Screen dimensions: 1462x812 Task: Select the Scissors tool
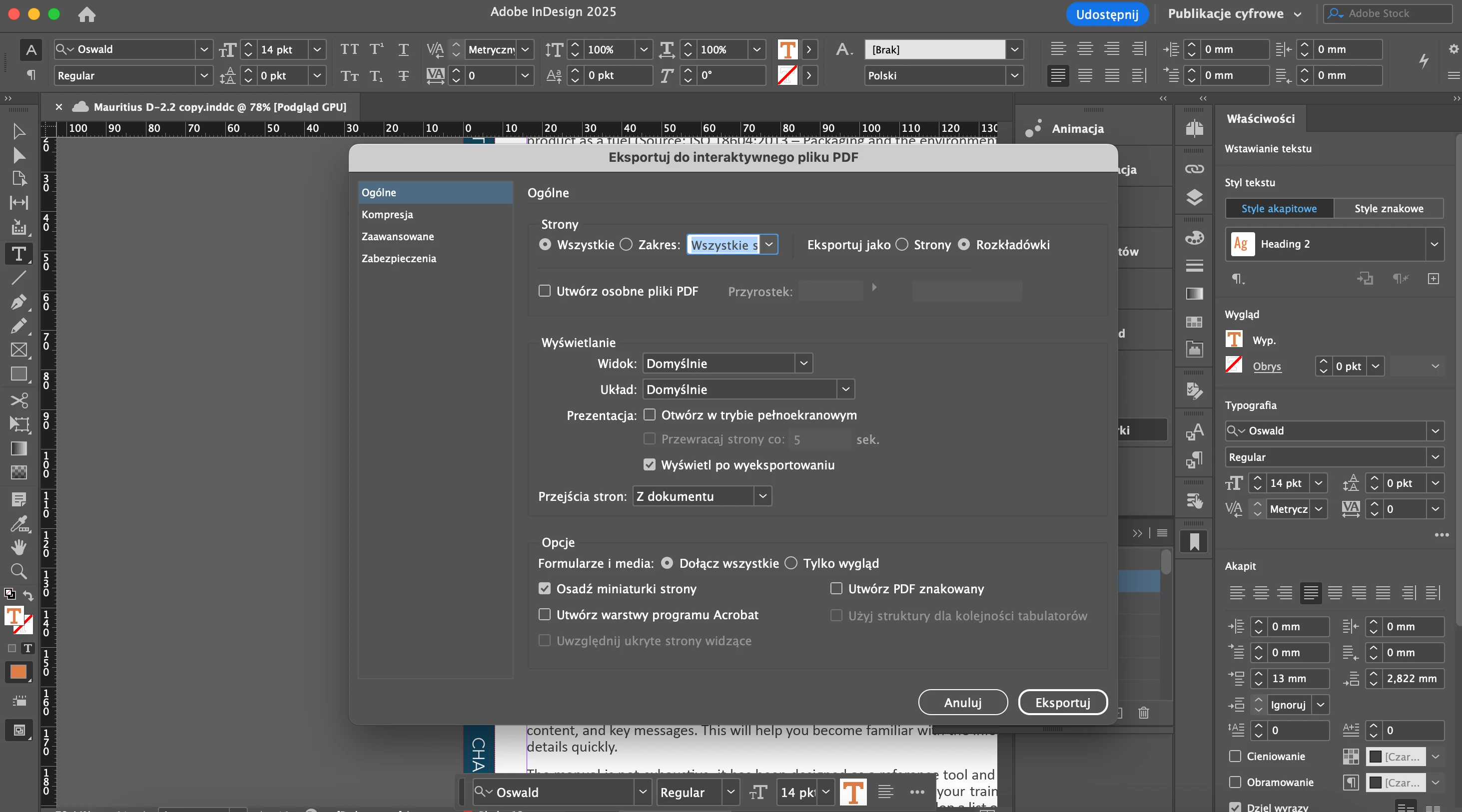tap(18, 400)
